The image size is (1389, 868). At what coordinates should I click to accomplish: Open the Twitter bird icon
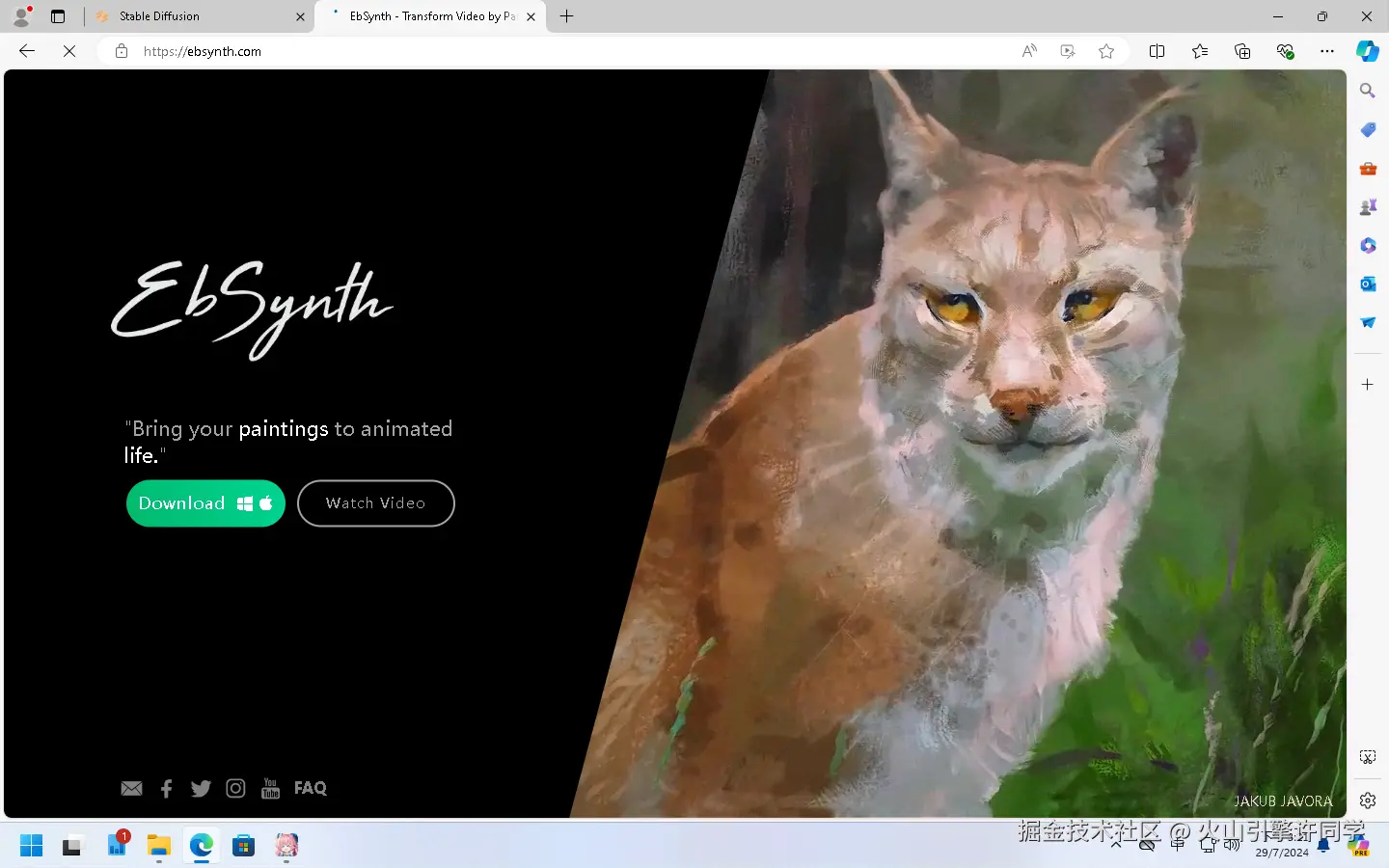coord(201,789)
